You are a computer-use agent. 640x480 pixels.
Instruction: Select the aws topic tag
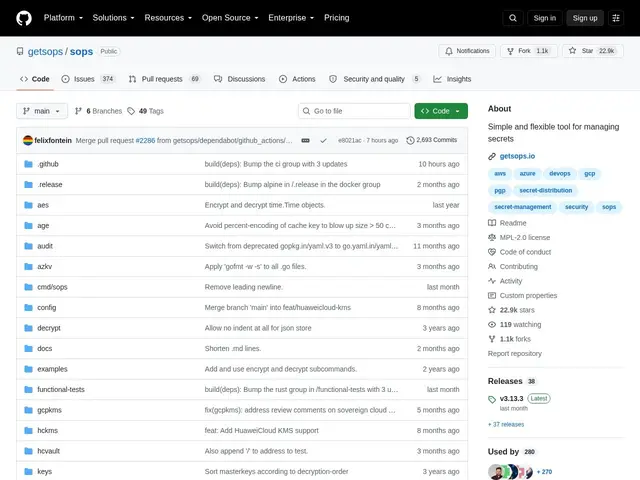point(500,173)
